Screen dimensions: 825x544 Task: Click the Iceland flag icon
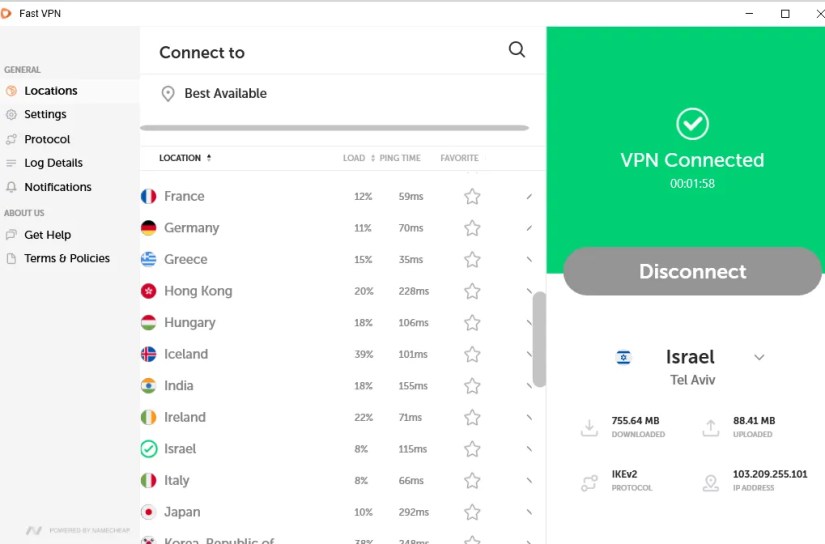(149, 354)
